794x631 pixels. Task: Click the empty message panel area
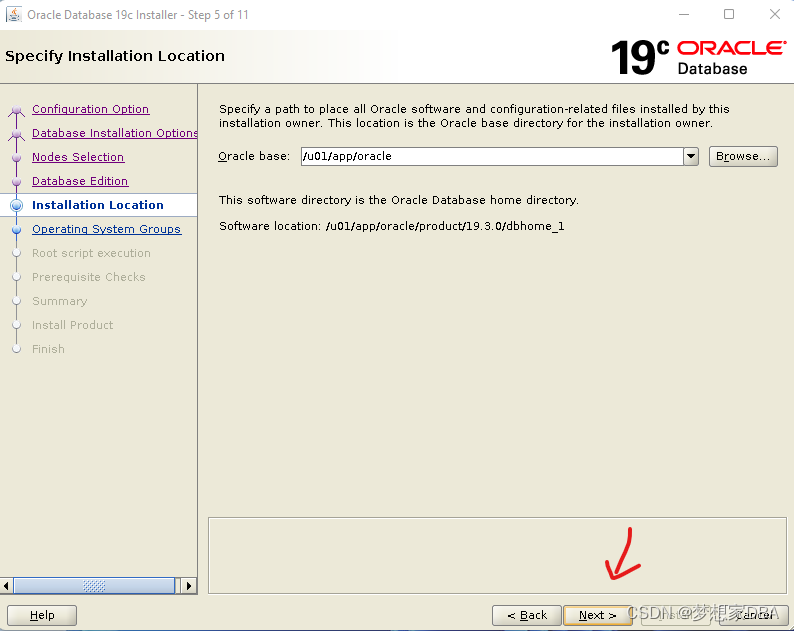click(x=497, y=555)
